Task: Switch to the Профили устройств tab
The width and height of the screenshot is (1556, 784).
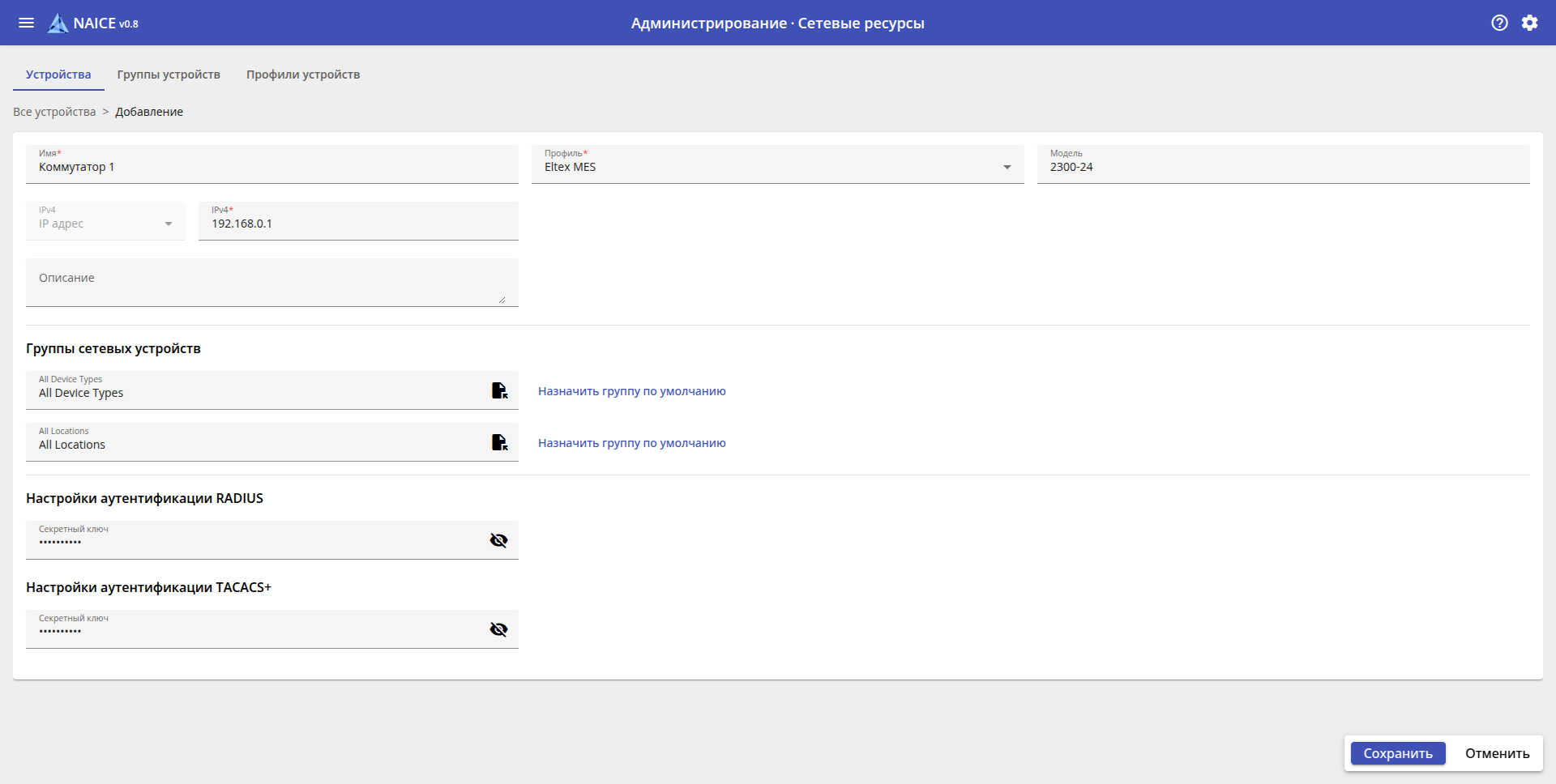Action: point(303,75)
